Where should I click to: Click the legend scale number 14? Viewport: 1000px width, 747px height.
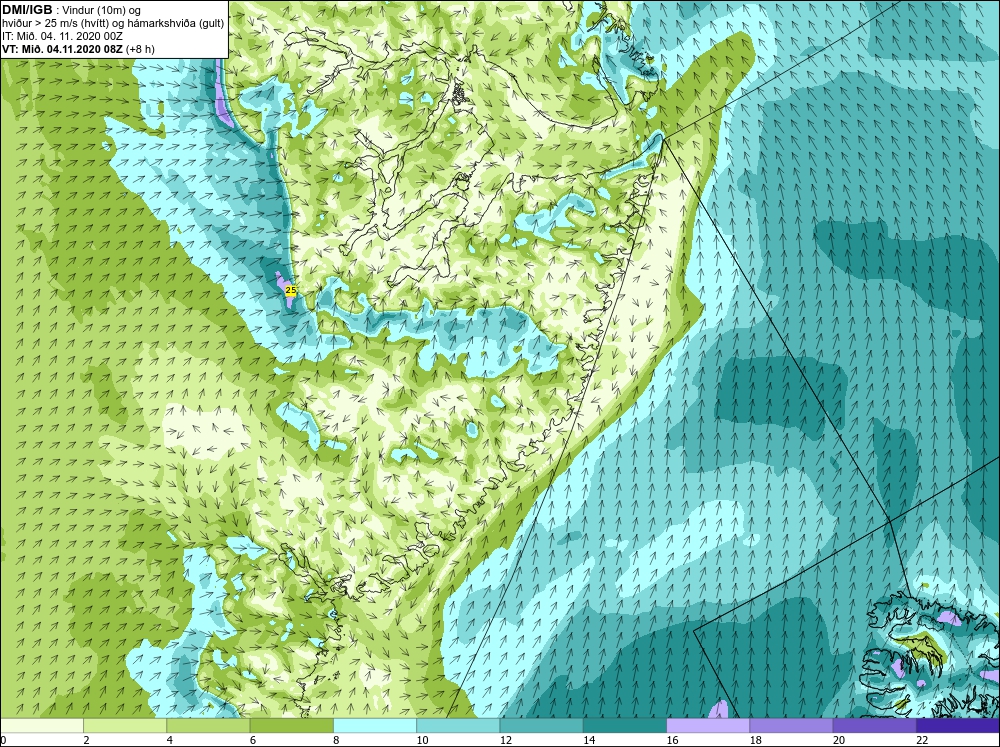click(589, 740)
